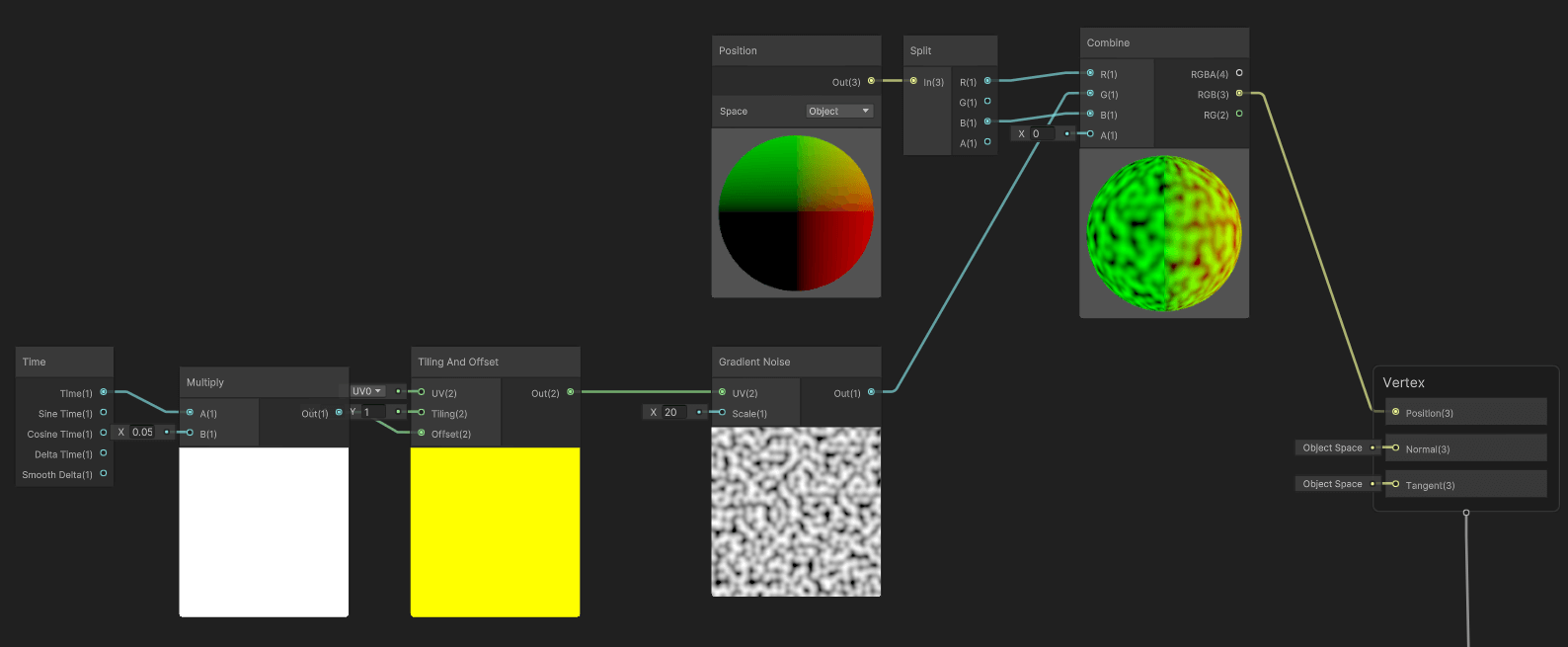Screen dimensions: 1568x647
Task: Click Split B(1) output port
Action: pos(987,121)
